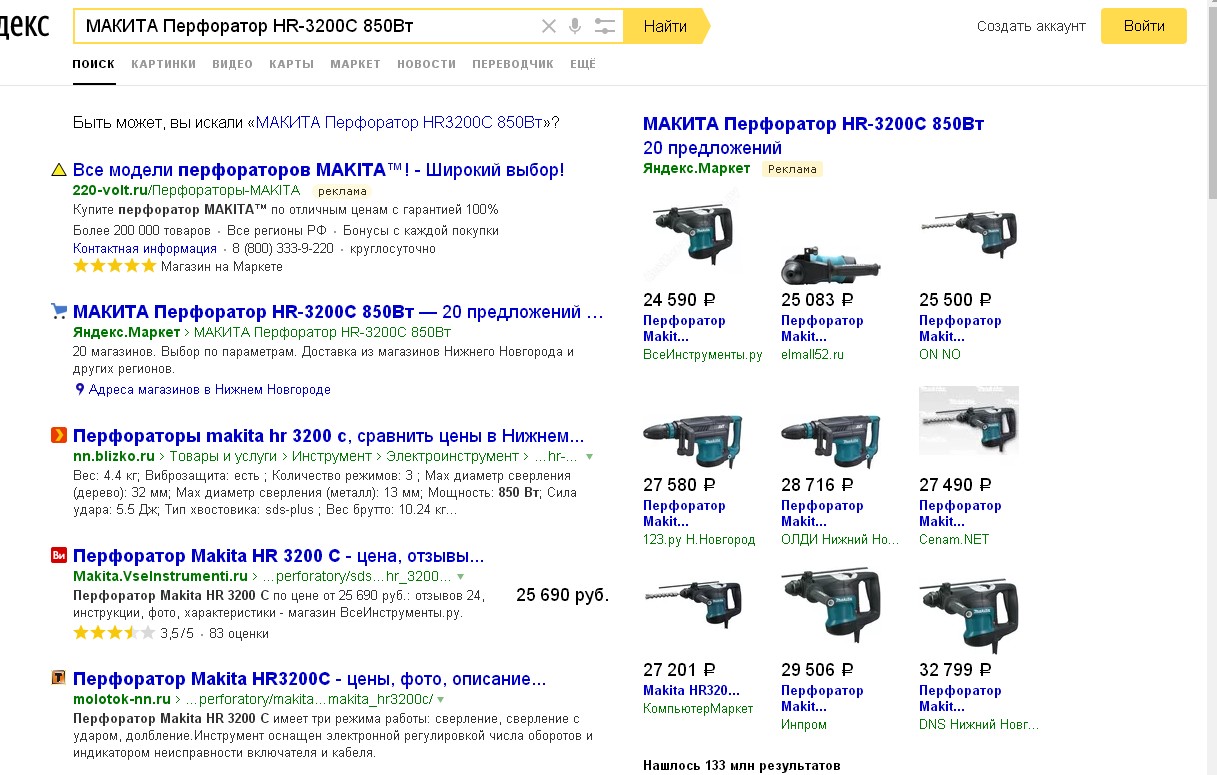This screenshot has width=1217, height=775.
Task: Open Перфораторы makita hr 3200 с blizko result
Action: pos(328,435)
